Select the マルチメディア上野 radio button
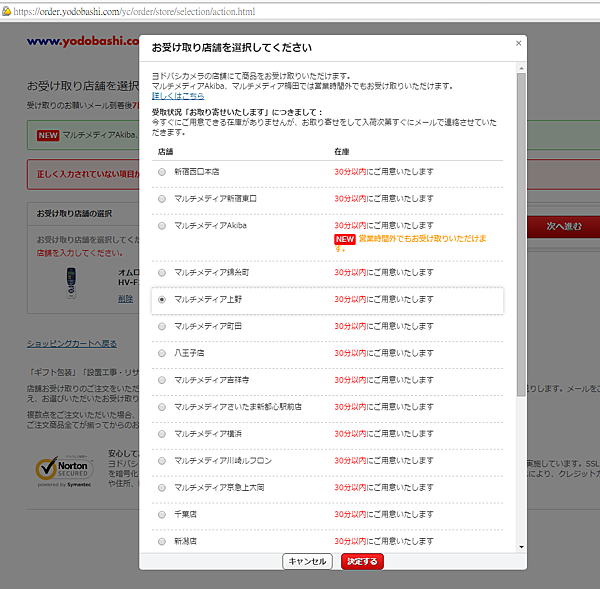 tap(162, 300)
